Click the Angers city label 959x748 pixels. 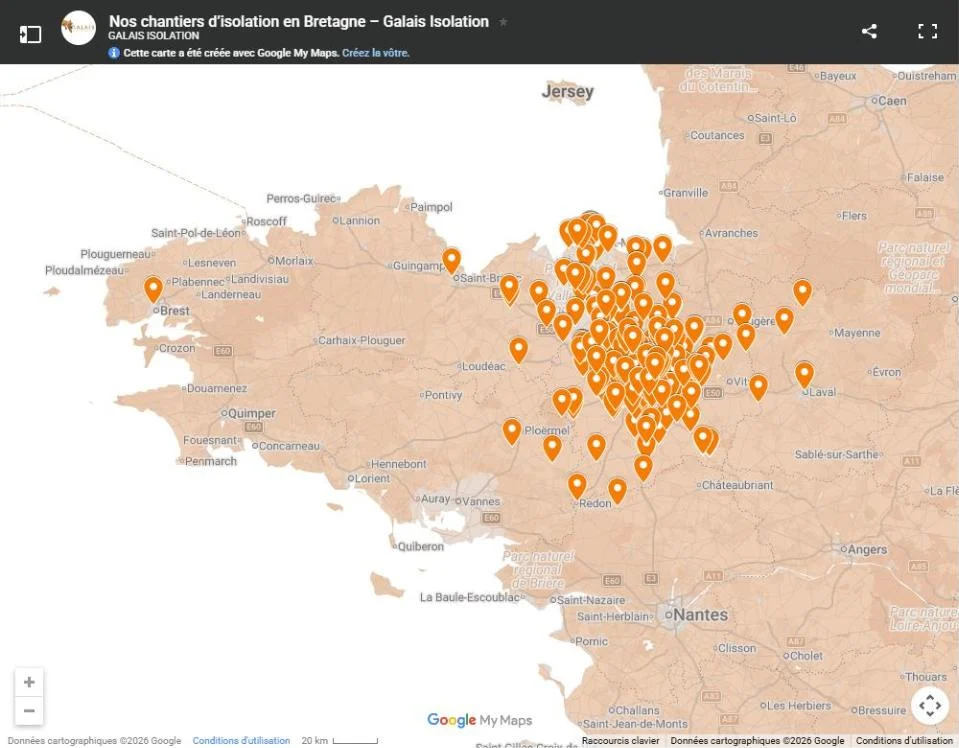pyautogui.click(x=867, y=549)
